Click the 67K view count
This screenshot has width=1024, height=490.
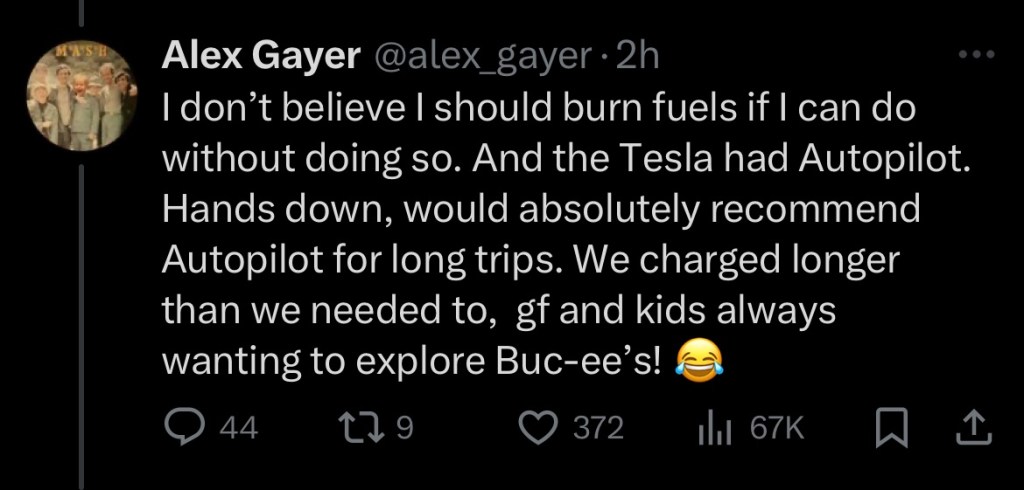pos(776,429)
